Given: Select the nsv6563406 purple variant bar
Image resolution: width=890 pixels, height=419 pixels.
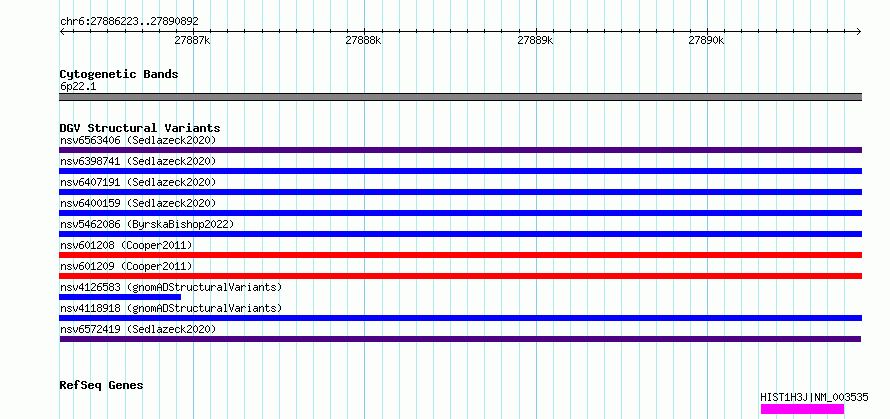Looking at the screenshot, I should pos(460,150).
